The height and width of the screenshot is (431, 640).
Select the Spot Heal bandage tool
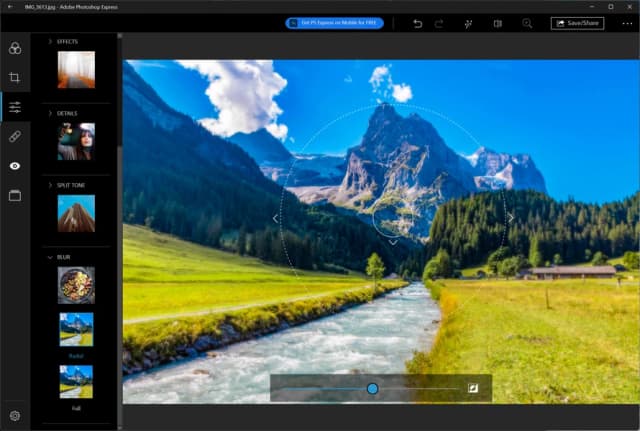click(15, 136)
